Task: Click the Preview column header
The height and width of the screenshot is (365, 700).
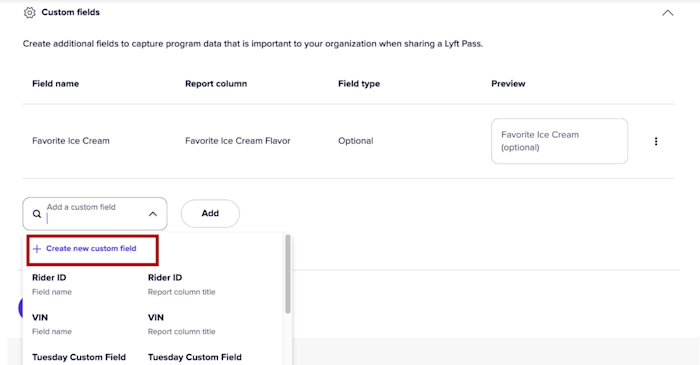Action: [508, 84]
